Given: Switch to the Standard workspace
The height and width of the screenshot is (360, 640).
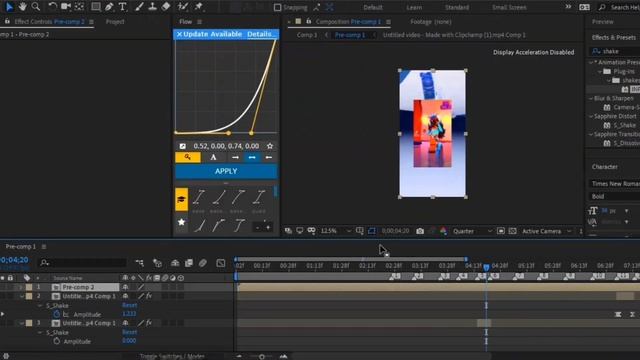Looking at the screenshot, I should 457,7.
